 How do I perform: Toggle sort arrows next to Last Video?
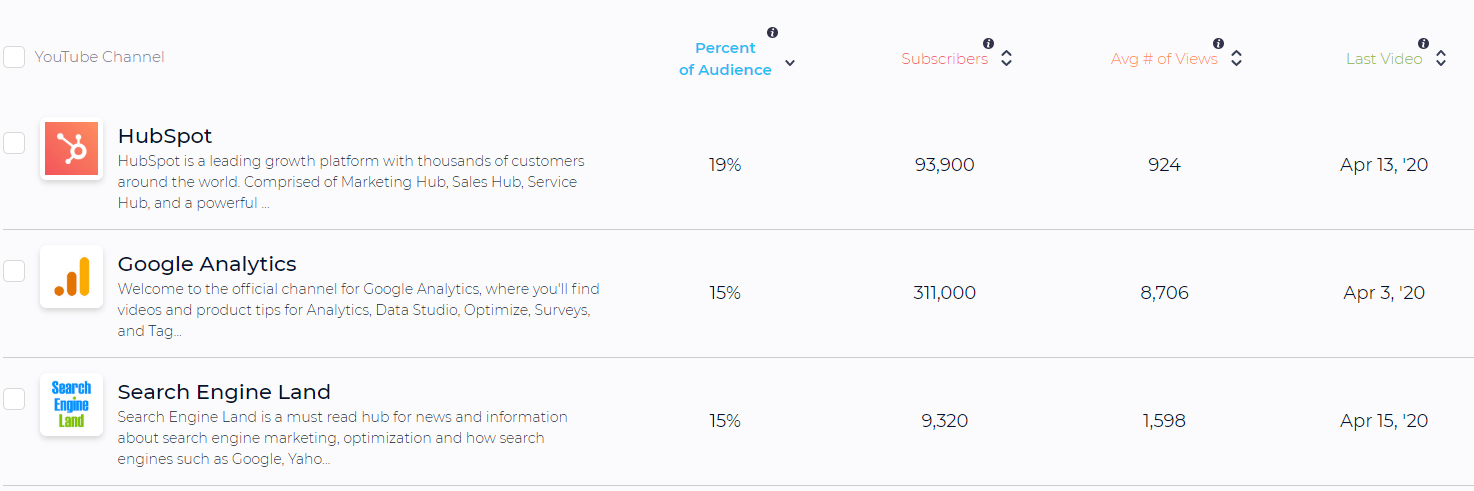pyautogui.click(x=1441, y=59)
